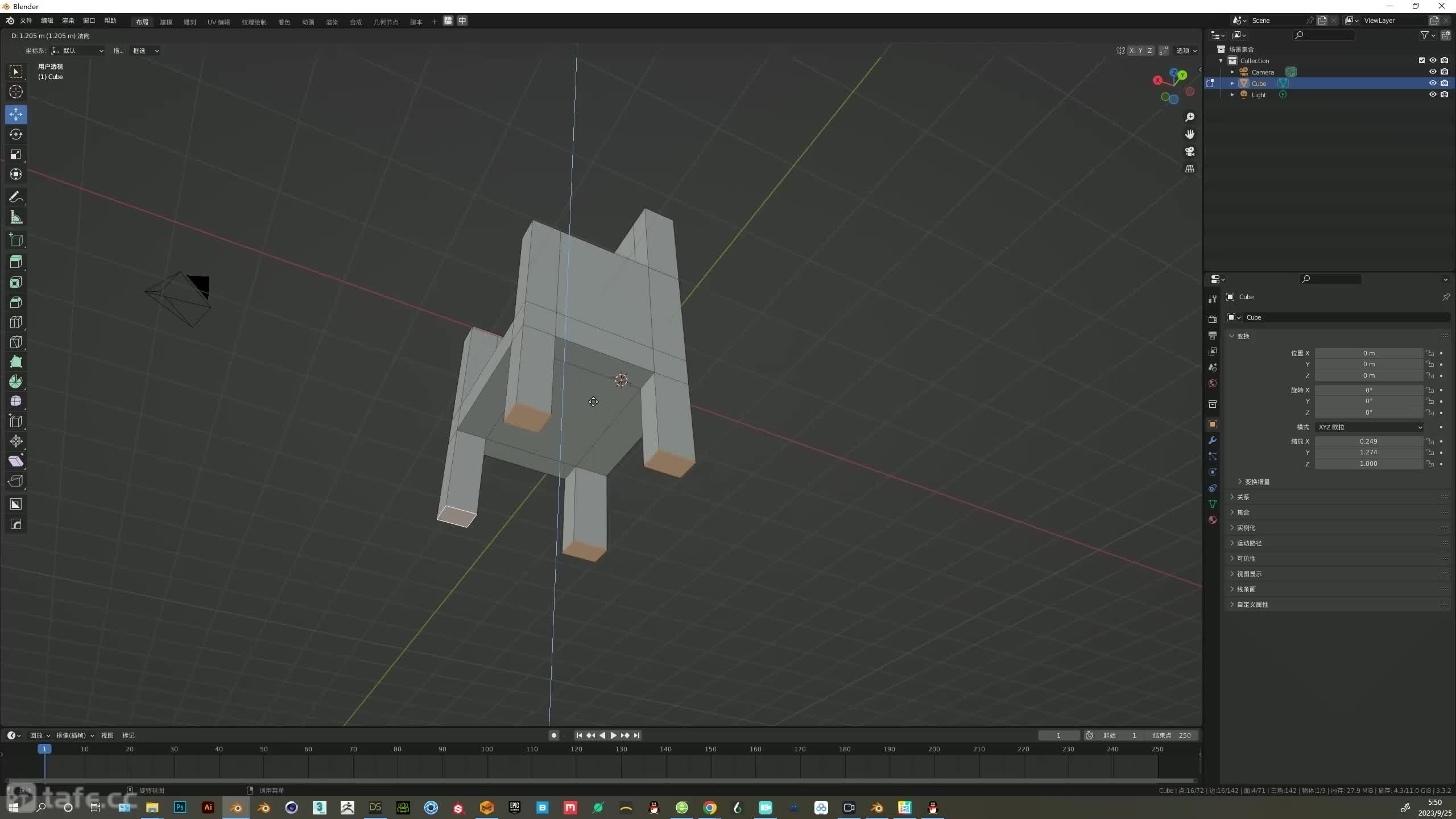Toggle X mirror axis in header
Image resolution: width=1456 pixels, height=819 pixels.
pos(1131,51)
